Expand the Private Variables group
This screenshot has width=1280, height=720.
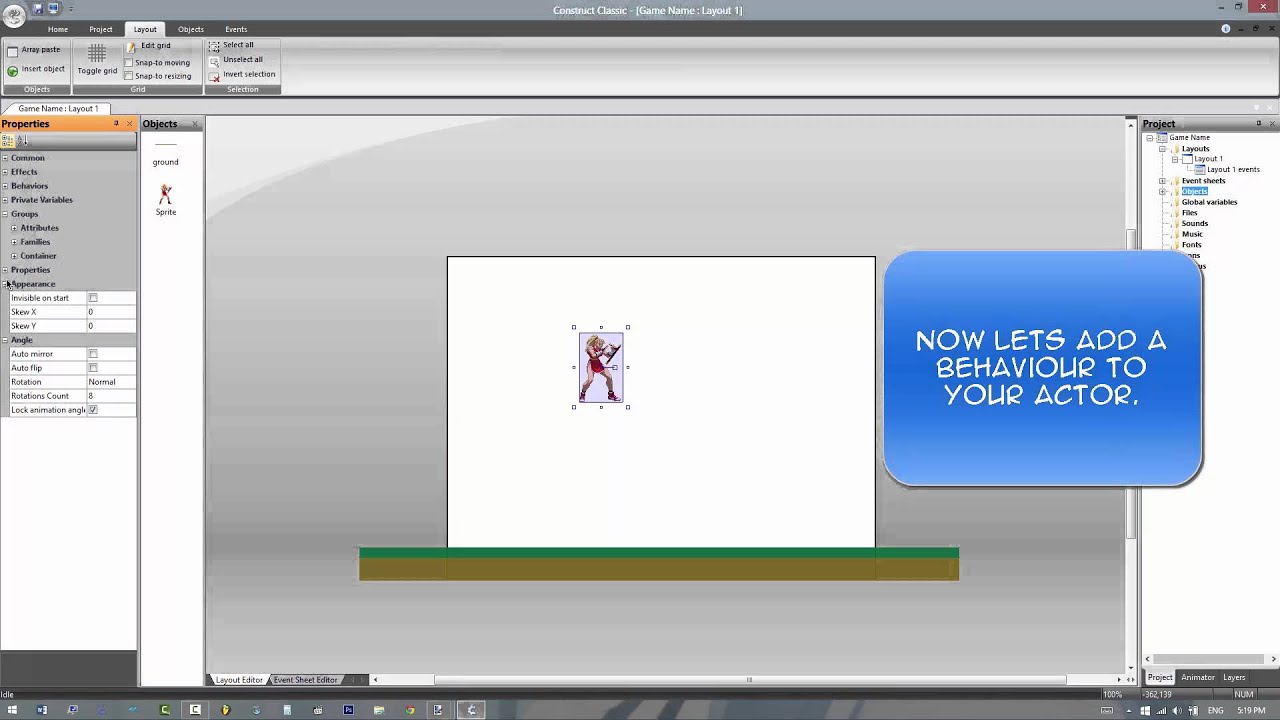pos(5,200)
